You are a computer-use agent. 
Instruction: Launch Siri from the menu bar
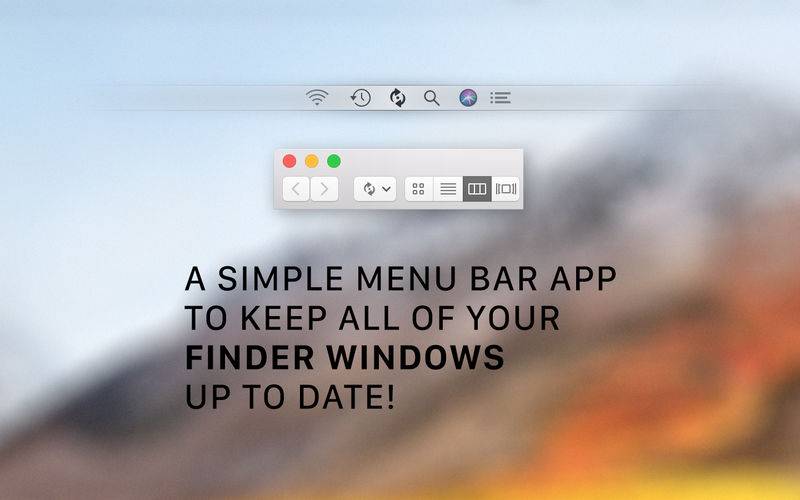468,97
